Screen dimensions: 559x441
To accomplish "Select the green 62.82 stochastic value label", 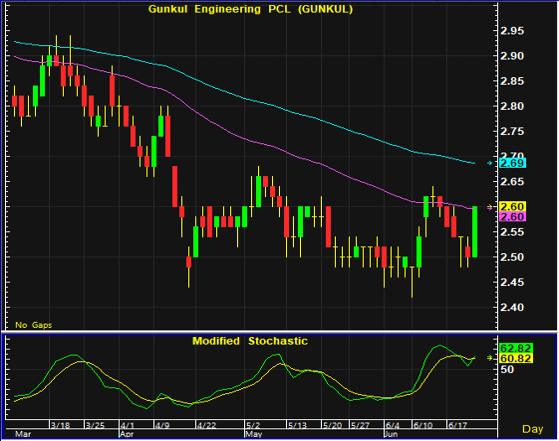I will (x=516, y=348).
